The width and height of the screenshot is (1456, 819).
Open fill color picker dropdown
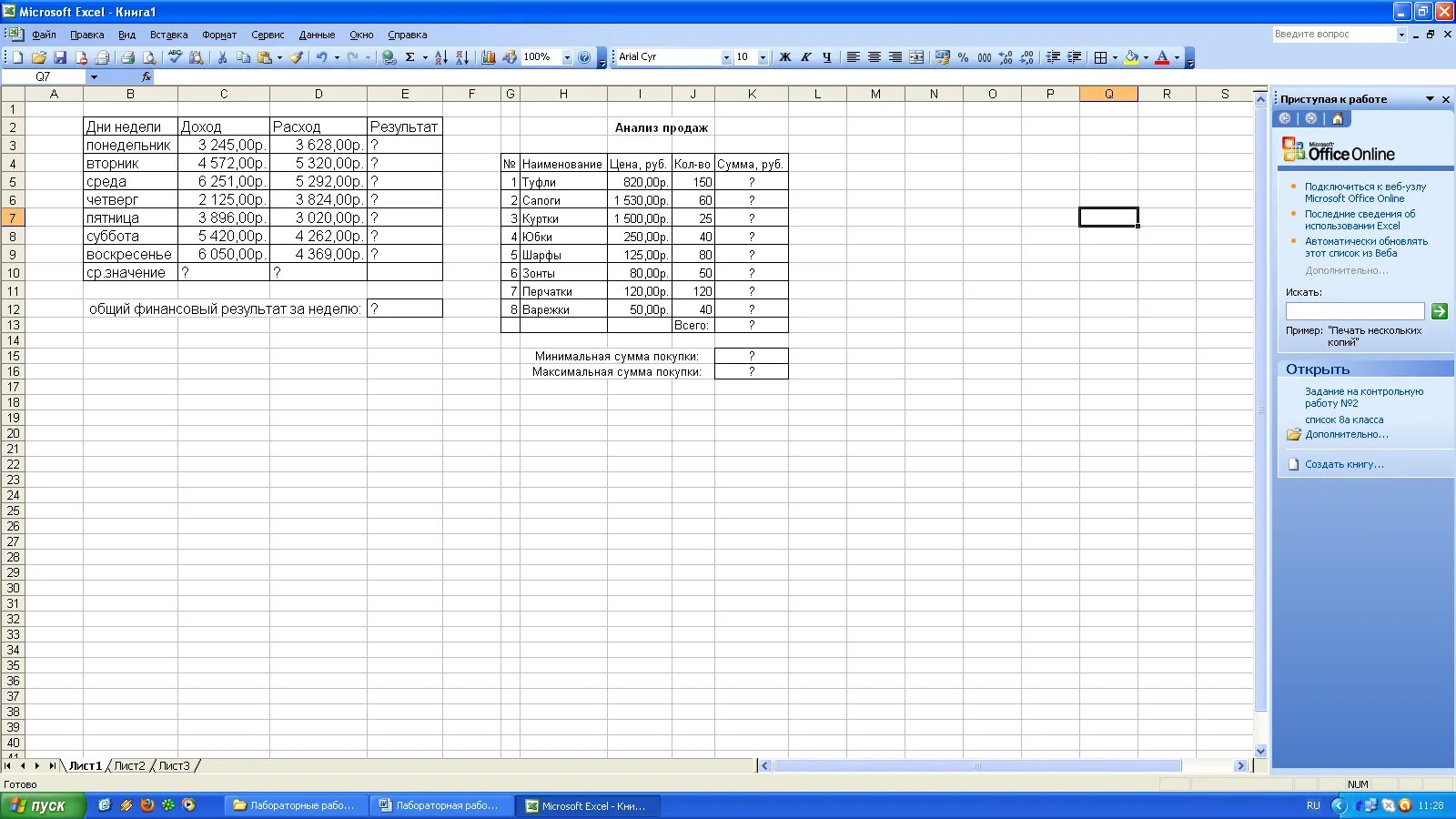coord(1146,57)
